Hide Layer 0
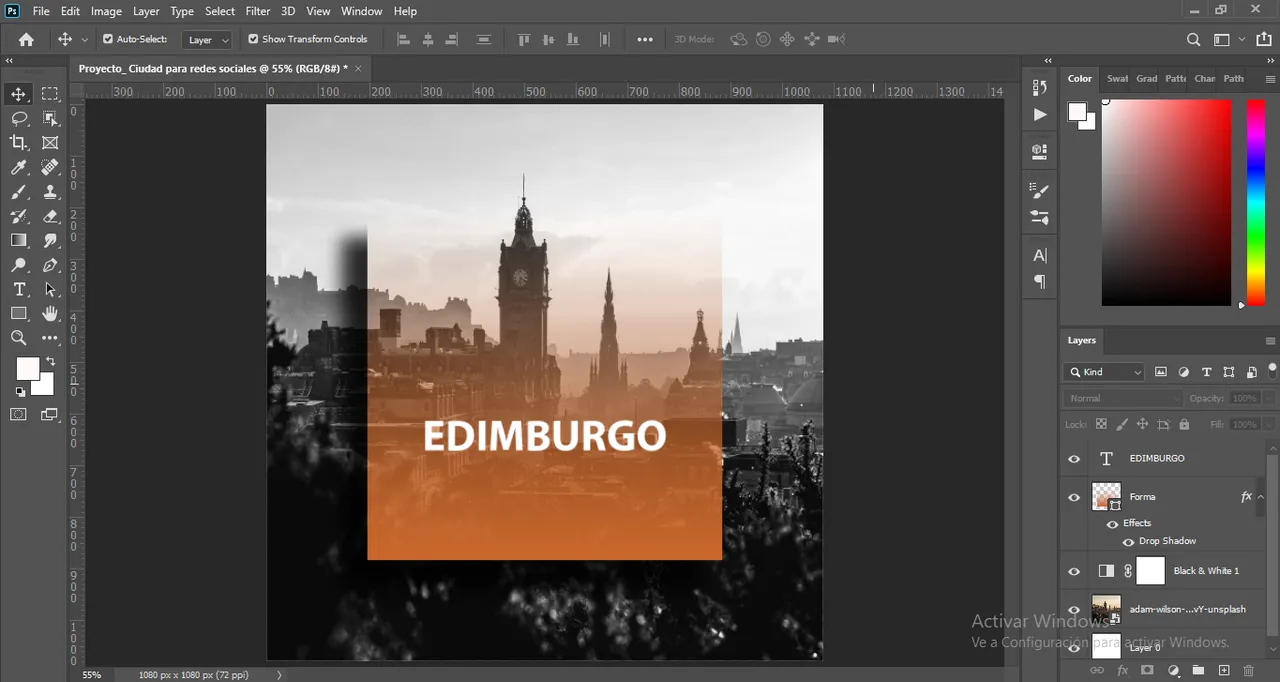This screenshot has height=682, width=1280. (1074, 647)
